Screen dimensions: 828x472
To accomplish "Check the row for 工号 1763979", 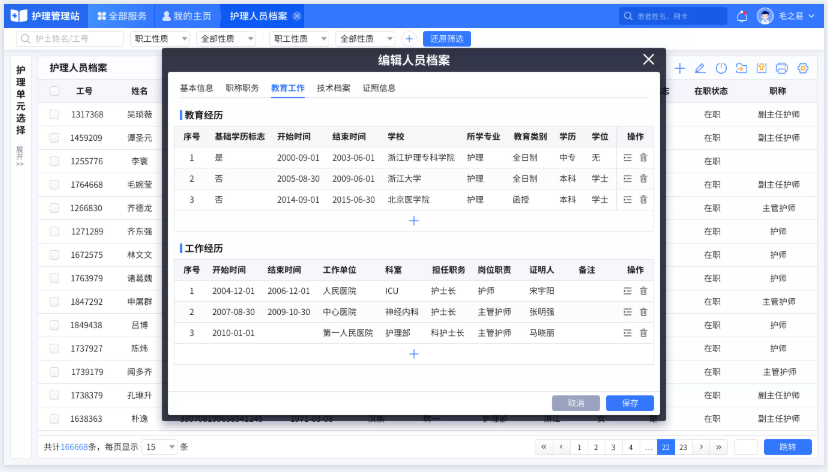I will (x=54, y=278).
